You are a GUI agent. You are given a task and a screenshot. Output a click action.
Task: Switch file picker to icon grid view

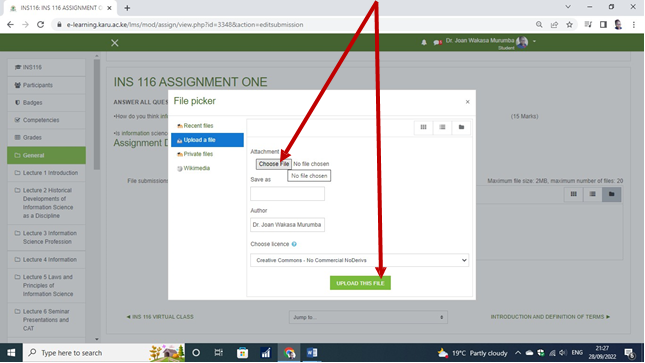pyautogui.click(x=423, y=127)
